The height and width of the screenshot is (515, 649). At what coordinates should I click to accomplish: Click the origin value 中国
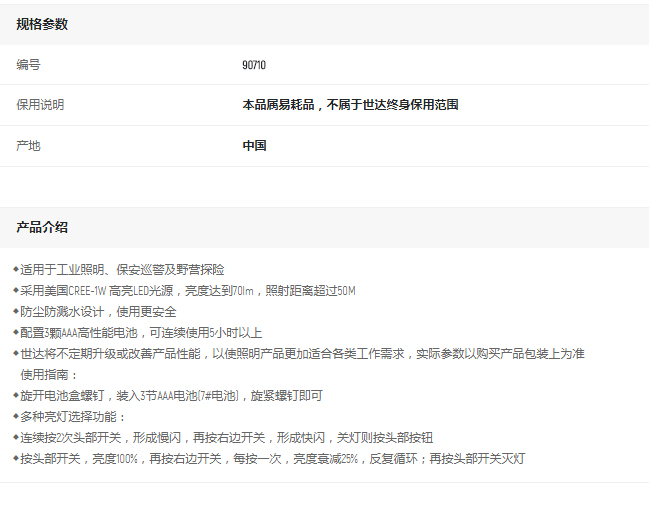click(254, 146)
